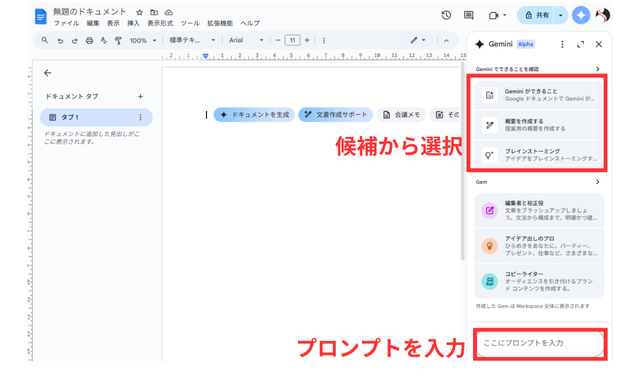Open the 編集者と校正役 Gem

[539, 211]
